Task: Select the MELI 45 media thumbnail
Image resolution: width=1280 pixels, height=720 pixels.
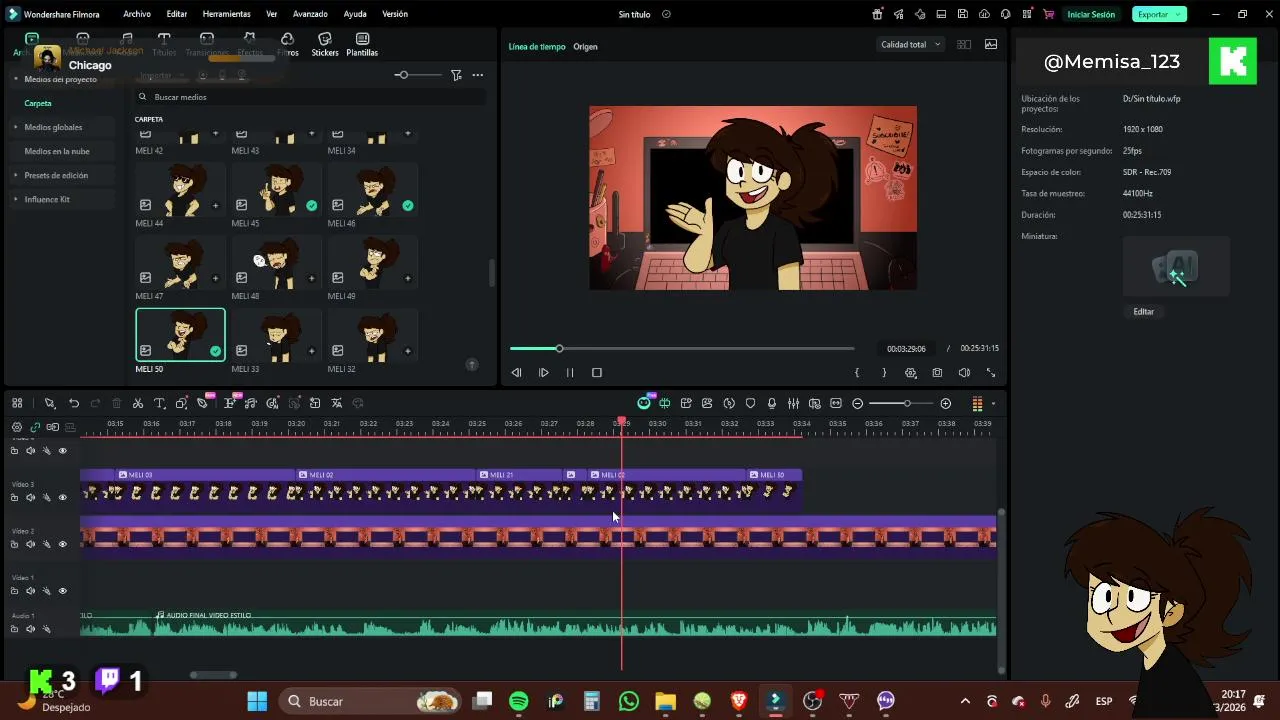Action: pos(276,189)
